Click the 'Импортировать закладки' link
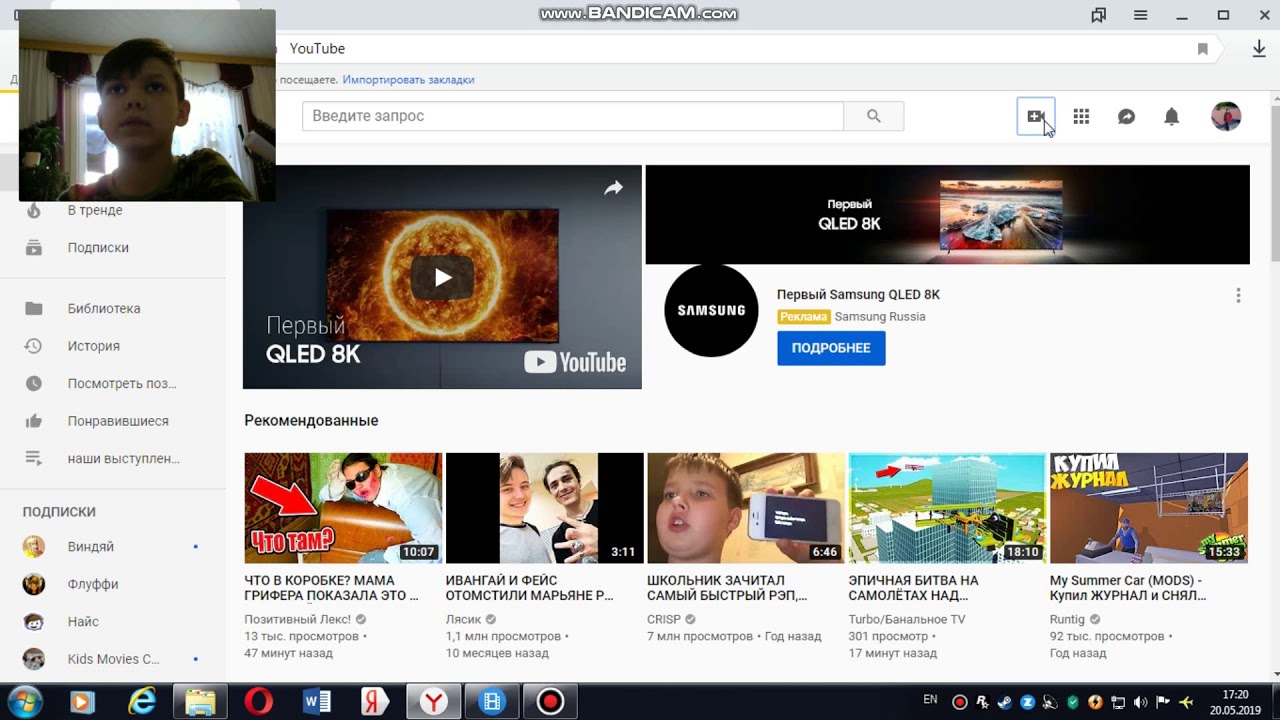 (408, 80)
